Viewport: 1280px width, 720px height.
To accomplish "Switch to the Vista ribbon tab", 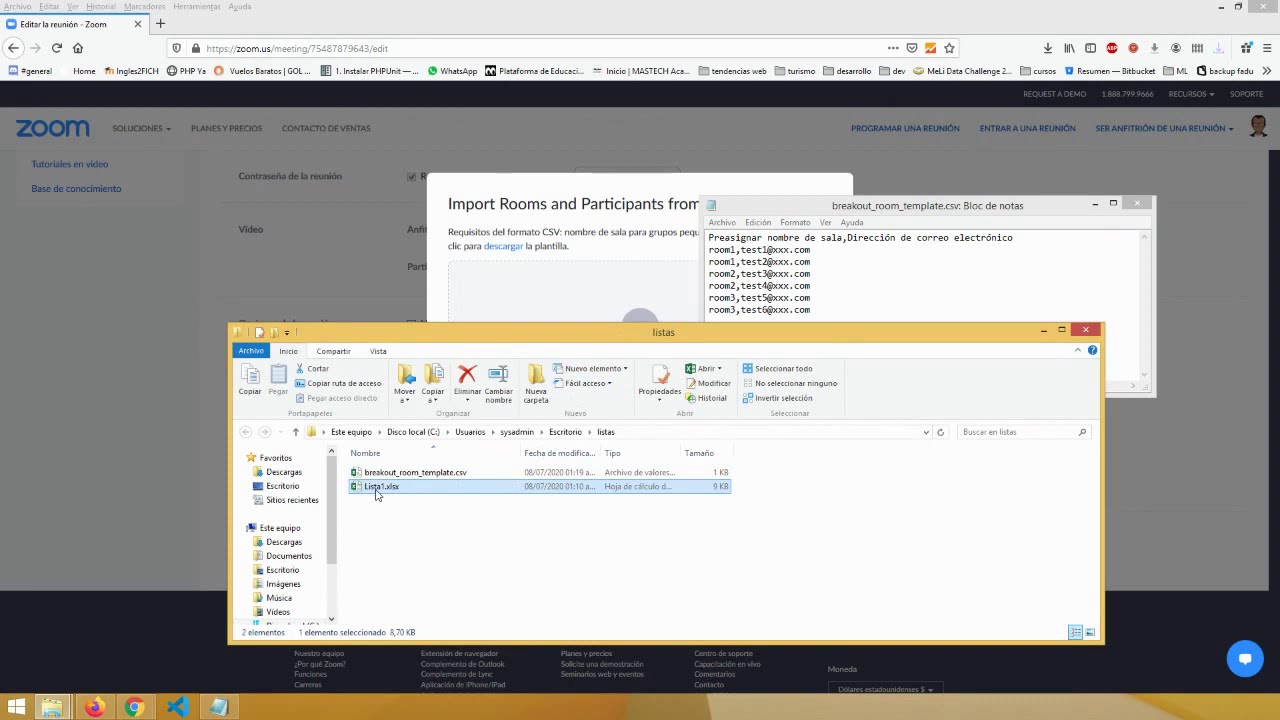I will (x=378, y=351).
